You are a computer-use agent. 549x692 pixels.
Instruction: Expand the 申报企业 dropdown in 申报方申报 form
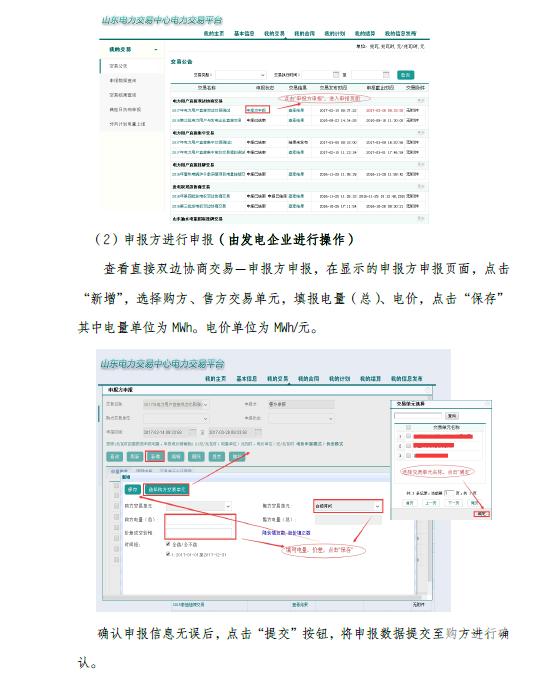[301, 418]
